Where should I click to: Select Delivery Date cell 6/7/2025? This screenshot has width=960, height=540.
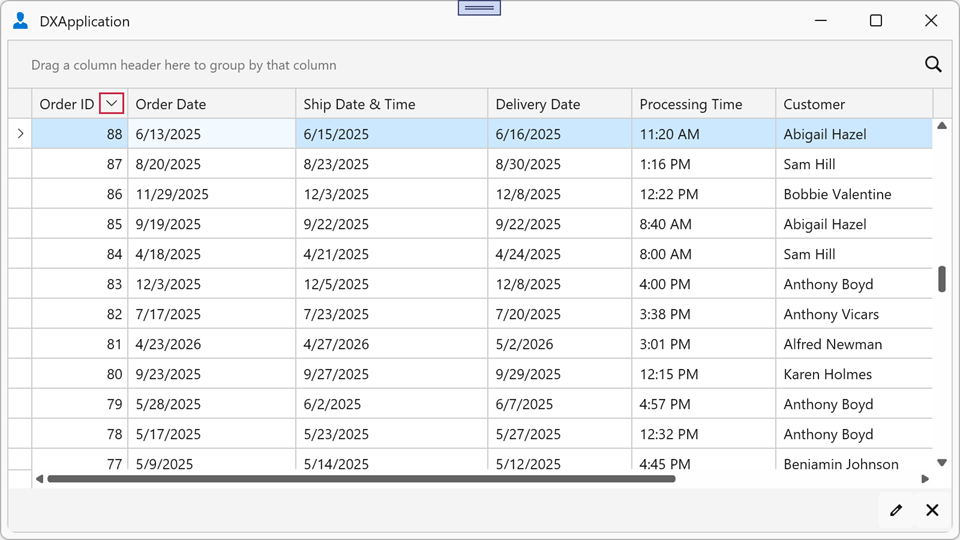point(560,404)
